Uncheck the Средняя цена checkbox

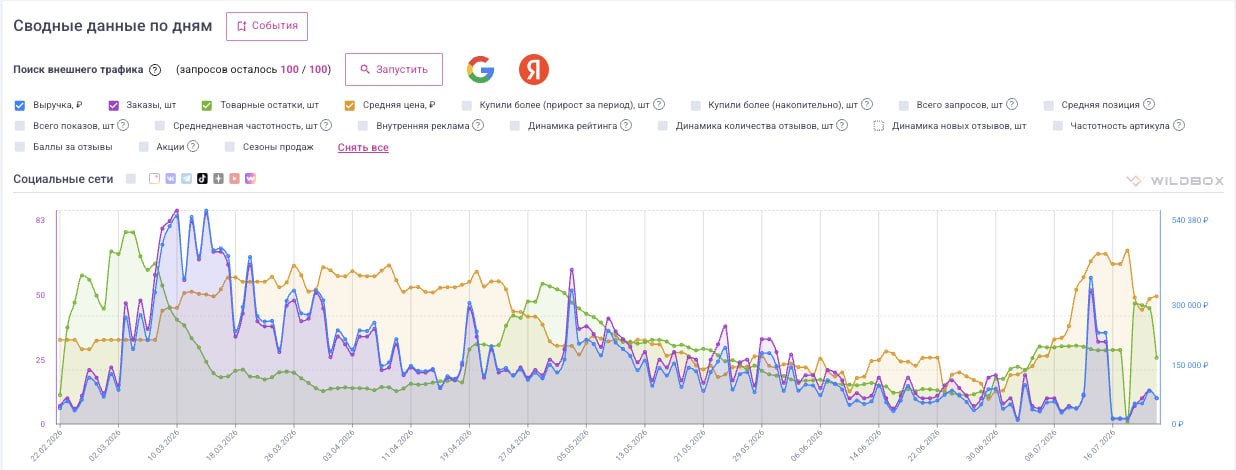click(350, 104)
